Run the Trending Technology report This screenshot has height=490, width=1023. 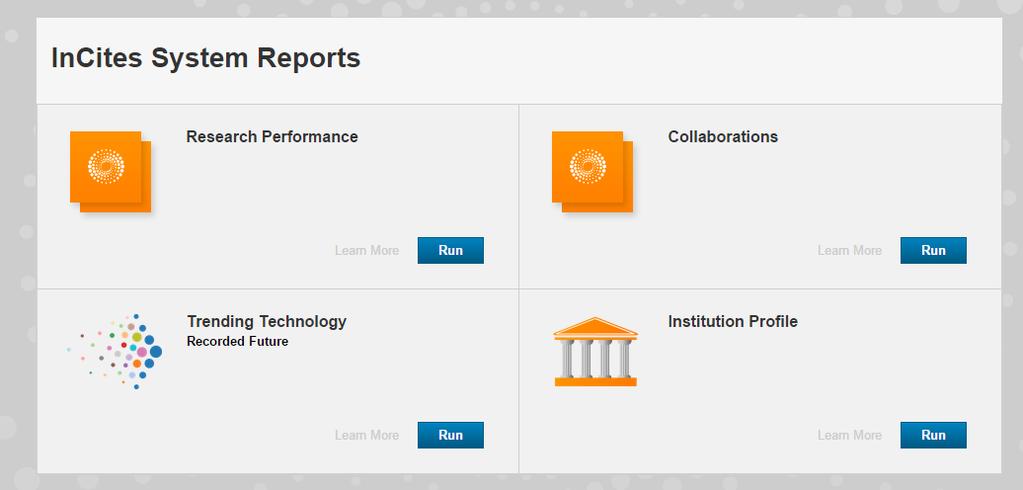451,435
